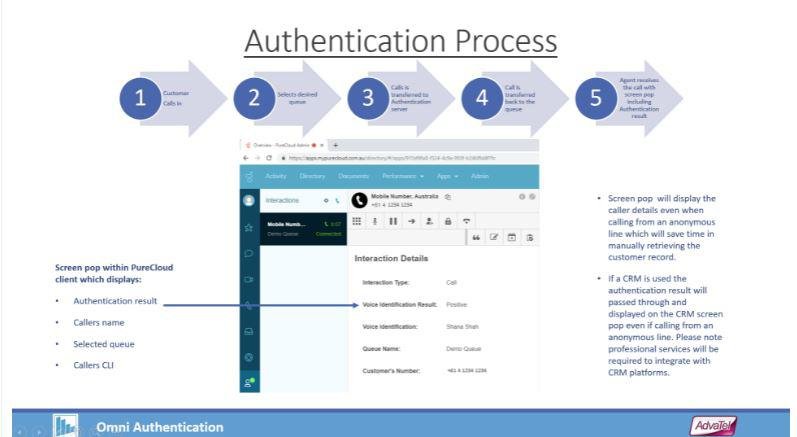Open the Directory menu
This screenshot has width=797, height=437.
(312, 176)
